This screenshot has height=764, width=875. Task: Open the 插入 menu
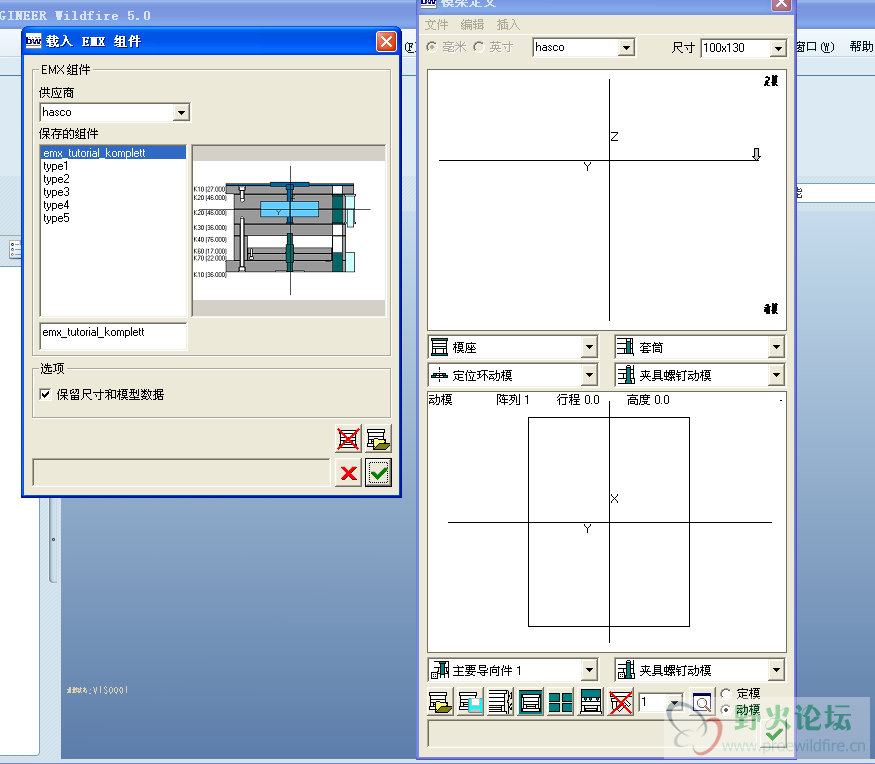(508, 25)
